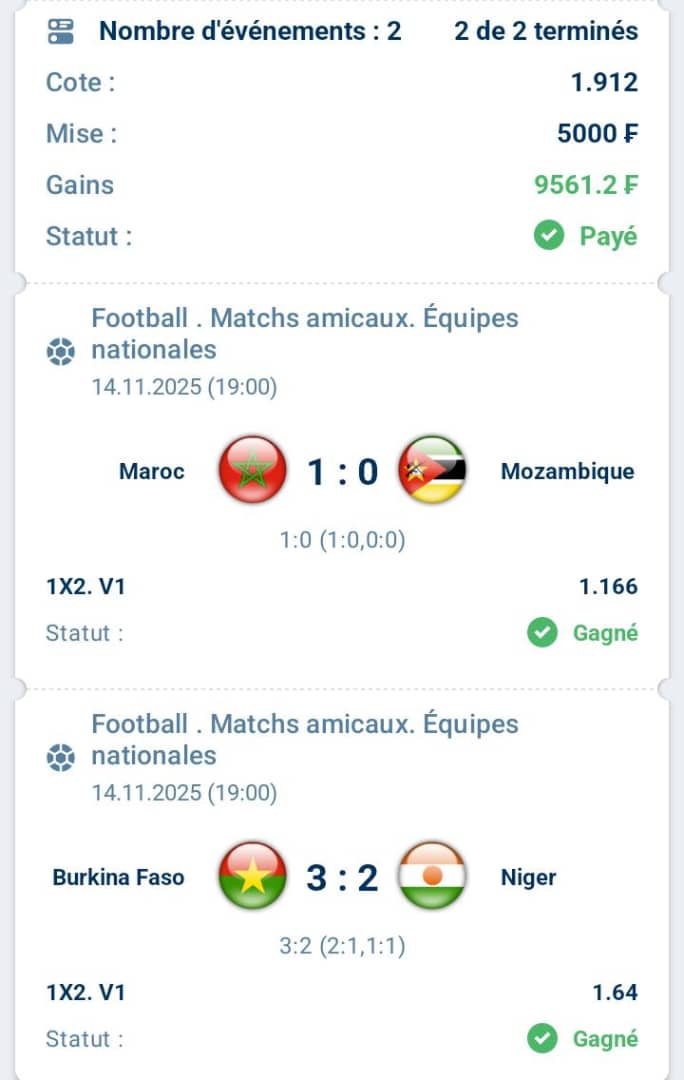Click the Mozambique flag icon
This screenshot has width=684, height=1080.
431,470
